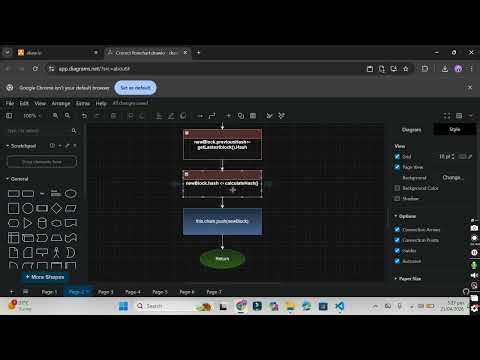Select the square shape in General palette

(x=13, y=208)
